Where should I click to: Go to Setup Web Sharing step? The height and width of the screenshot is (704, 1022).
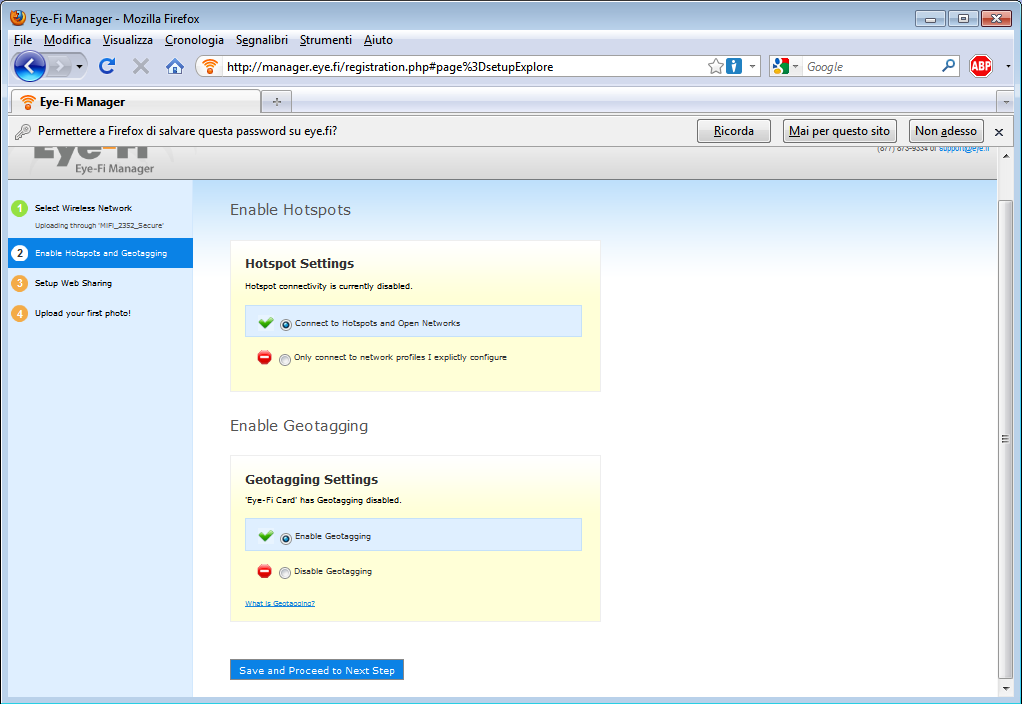(73, 283)
